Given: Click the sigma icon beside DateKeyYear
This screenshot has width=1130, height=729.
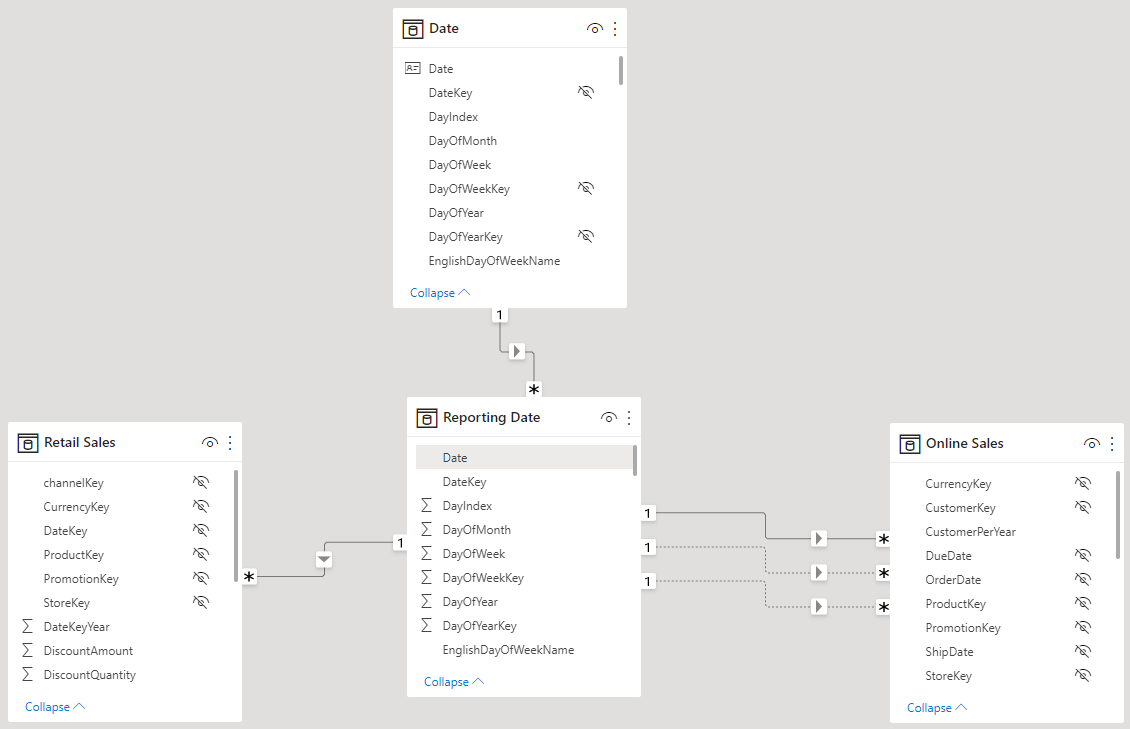Looking at the screenshot, I should (27, 627).
